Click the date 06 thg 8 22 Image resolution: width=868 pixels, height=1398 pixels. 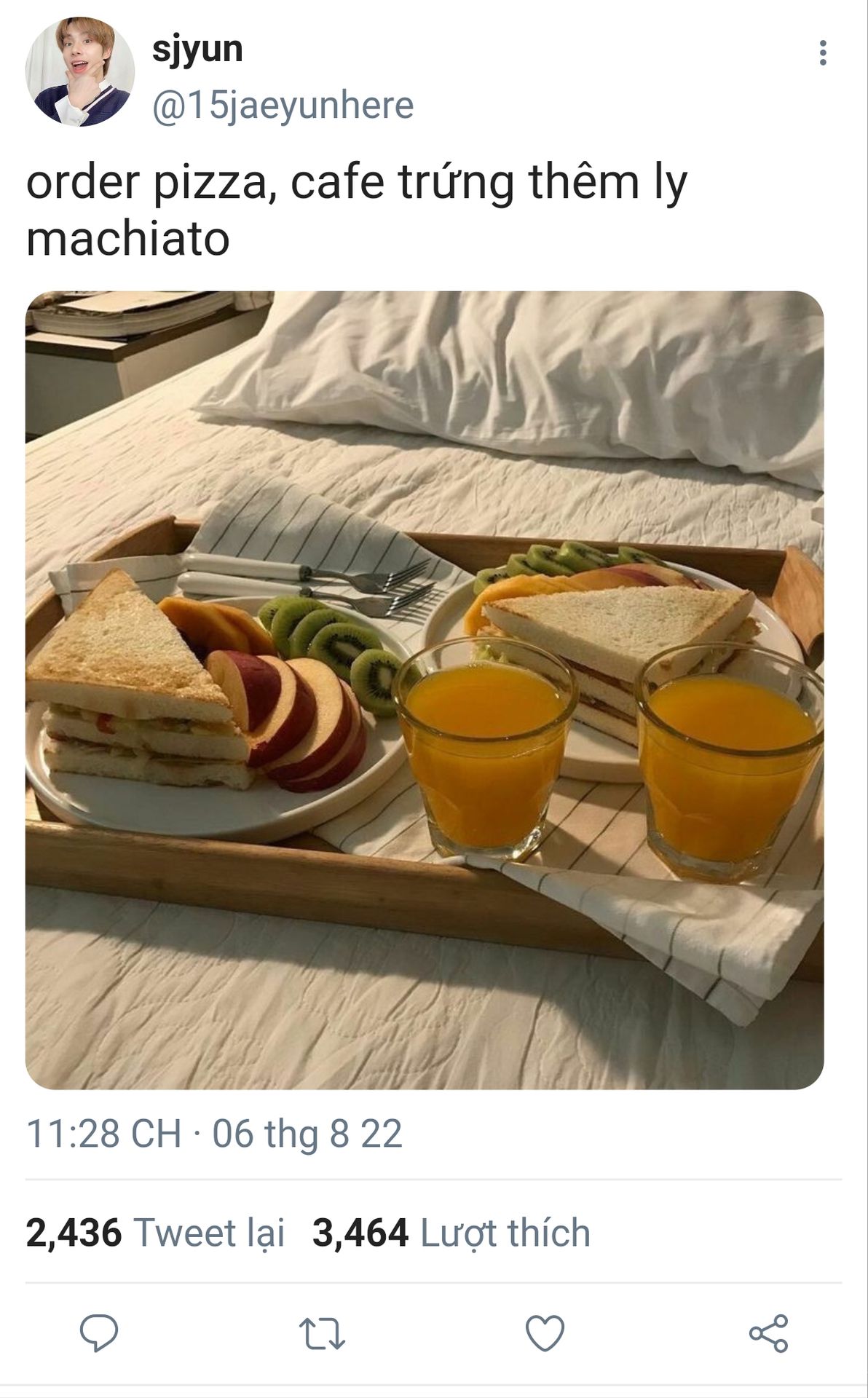[307, 1134]
